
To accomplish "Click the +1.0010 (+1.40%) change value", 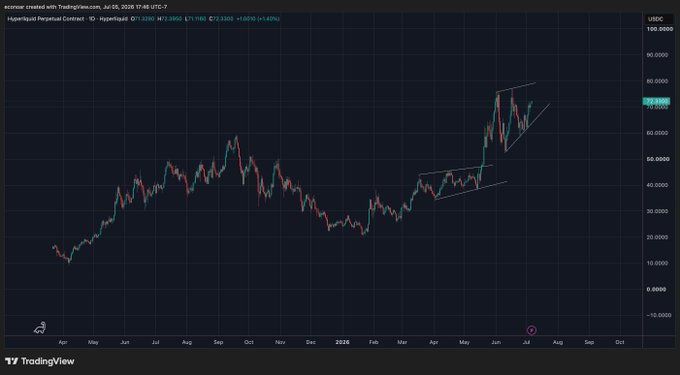I will 258,19.
